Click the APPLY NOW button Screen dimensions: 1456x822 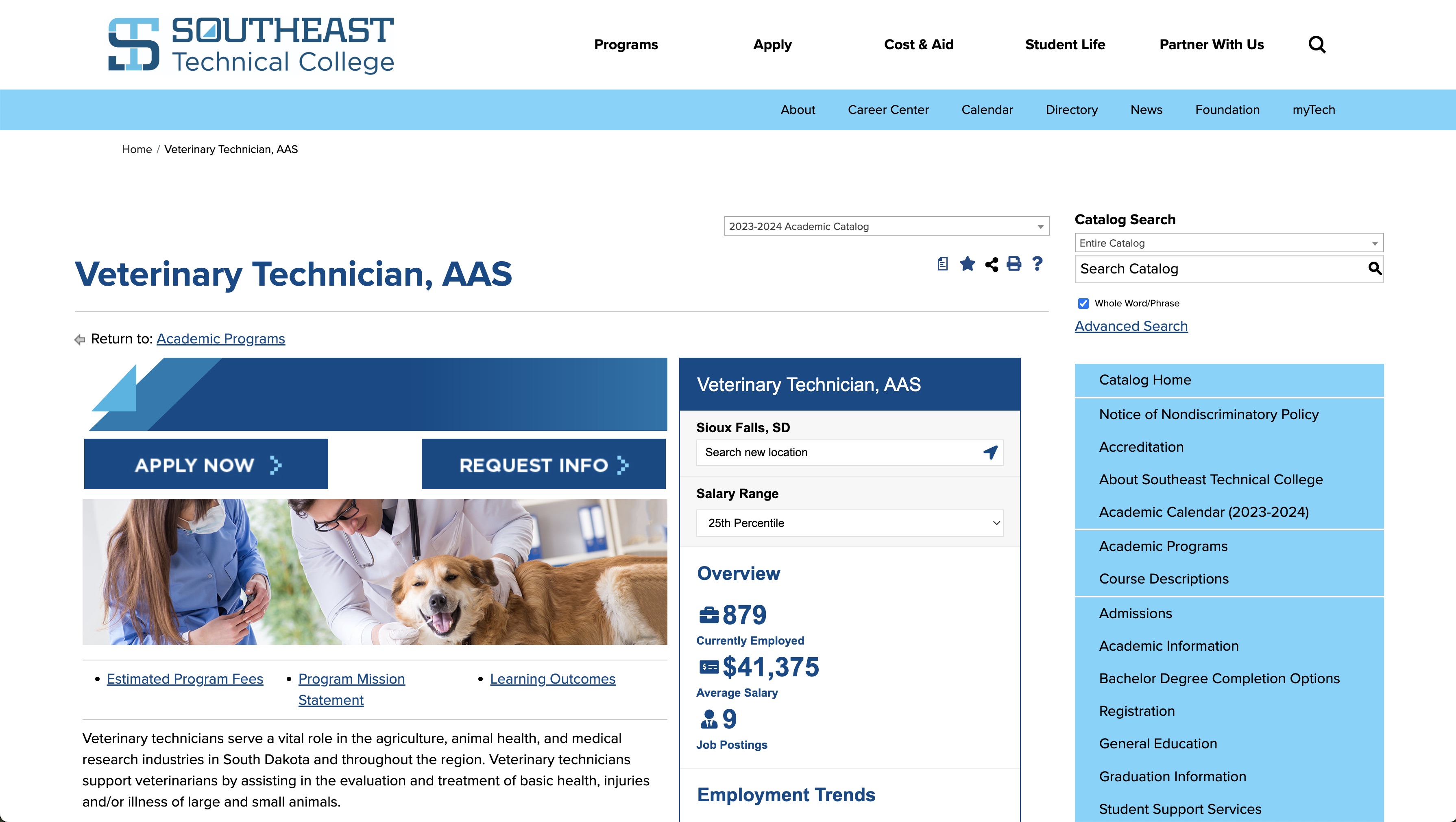[x=206, y=464]
